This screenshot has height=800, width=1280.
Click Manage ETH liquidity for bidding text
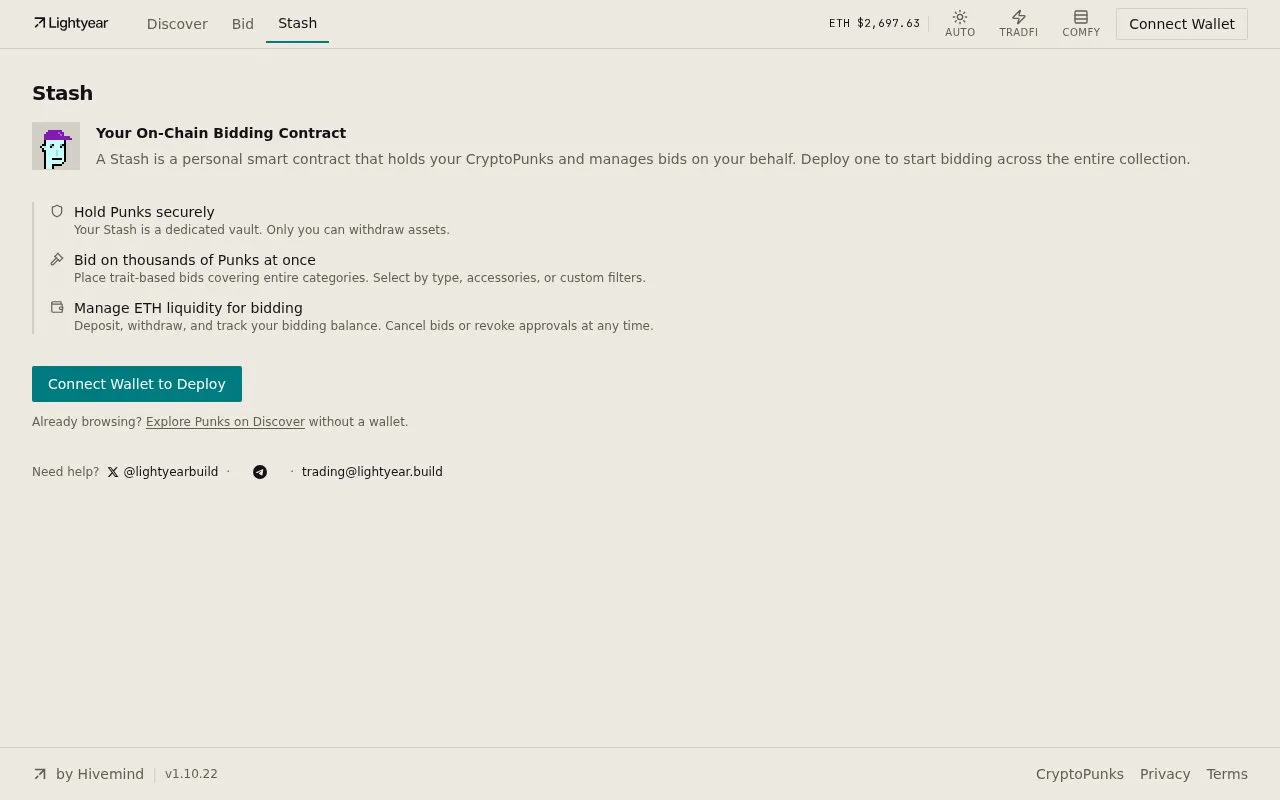(188, 308)
